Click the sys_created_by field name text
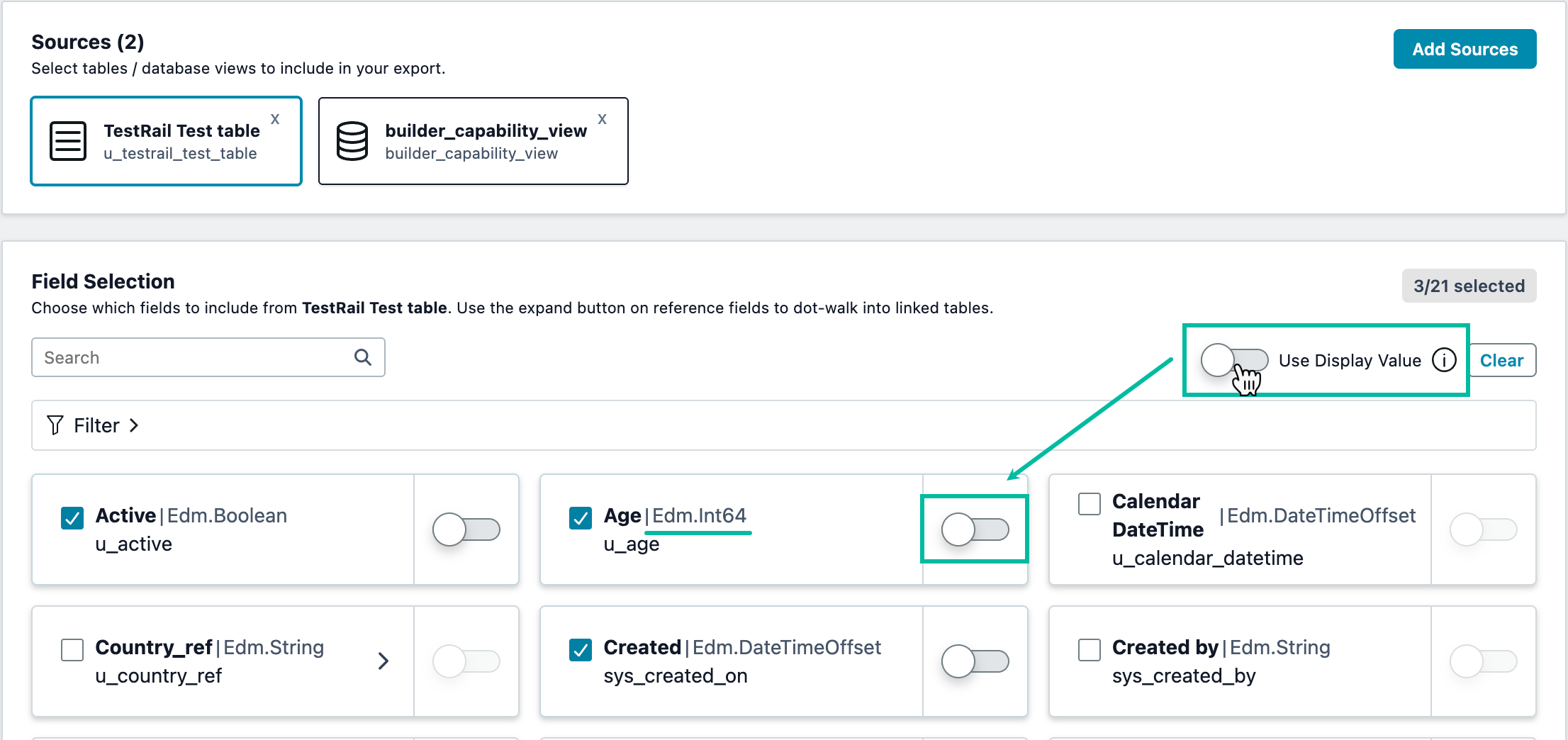This screenshot has height=740, width=1568. click(1184, 676)
